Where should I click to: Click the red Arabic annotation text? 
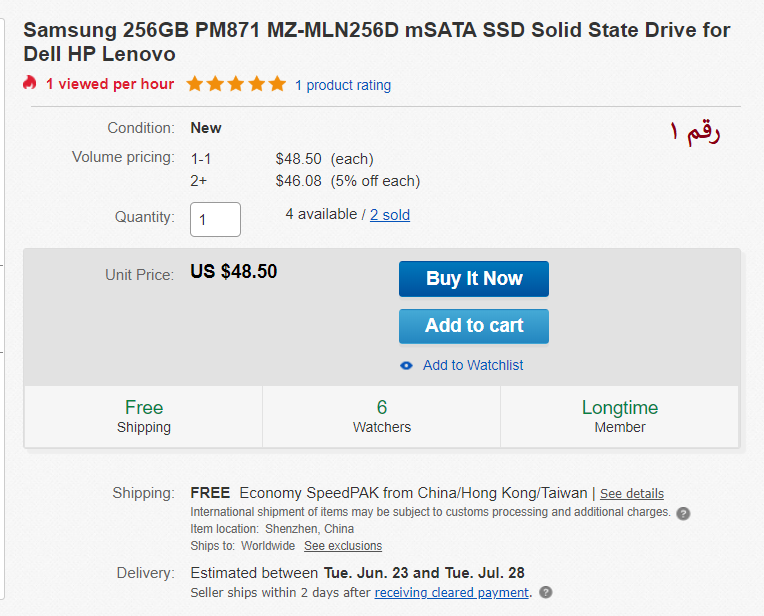pyautogui.click(x=695, y=131)
